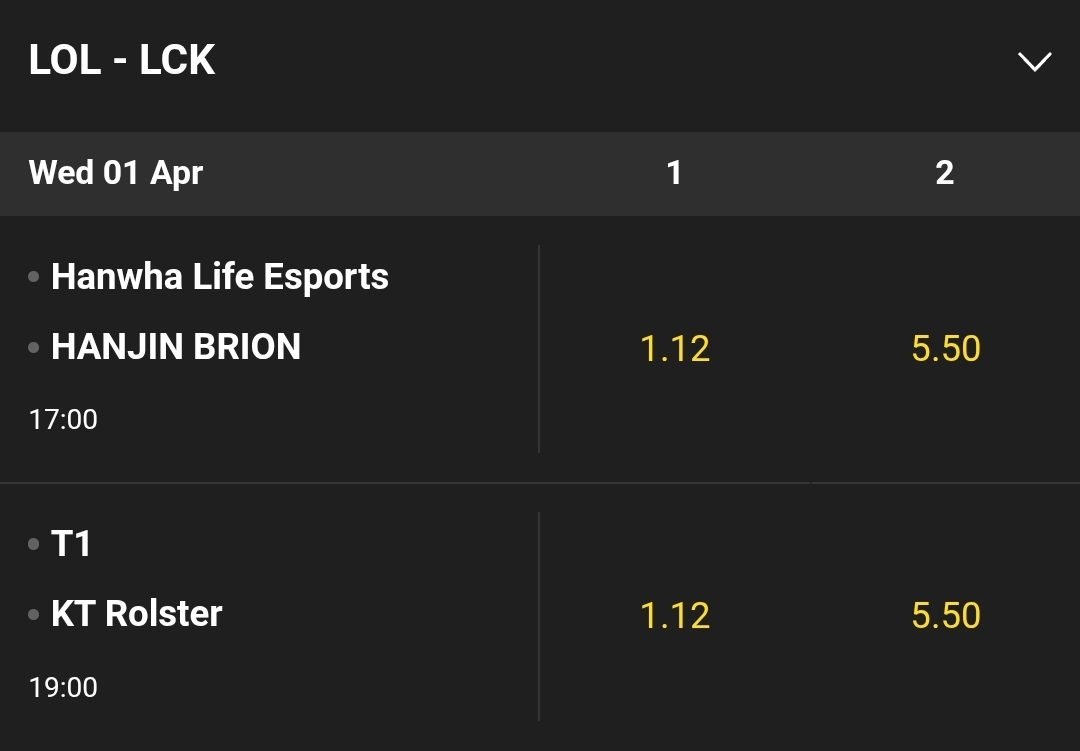This screenshot has width=1080, height=751.
Task: Open the Hanwha Life Esports team name
Action: tap(220, 276)
